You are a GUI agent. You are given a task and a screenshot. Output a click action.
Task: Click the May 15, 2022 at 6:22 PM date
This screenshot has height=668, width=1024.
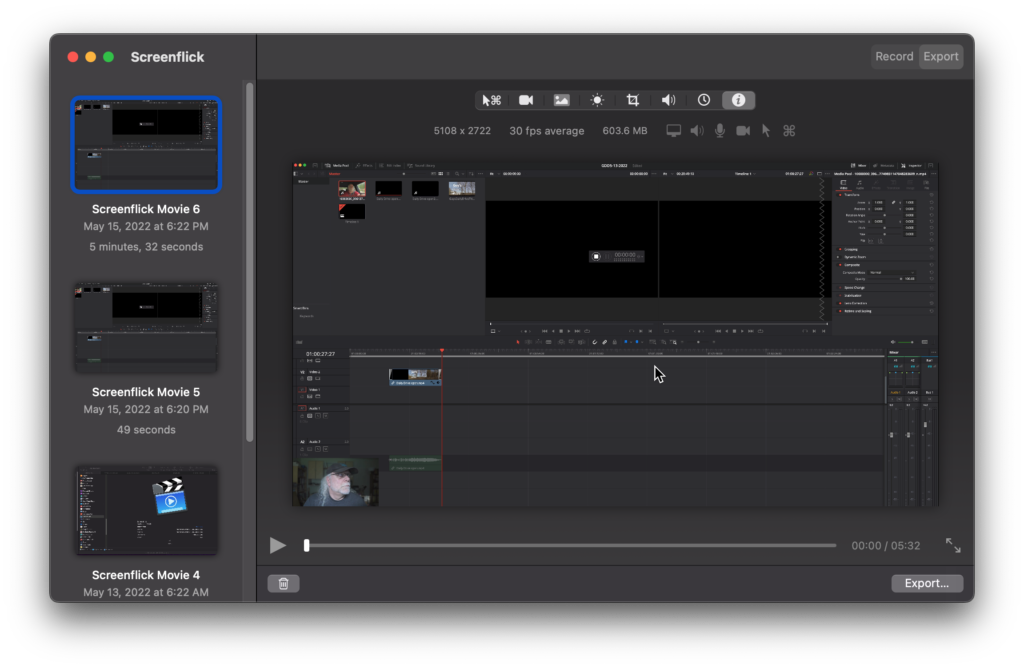coord(146,227)
